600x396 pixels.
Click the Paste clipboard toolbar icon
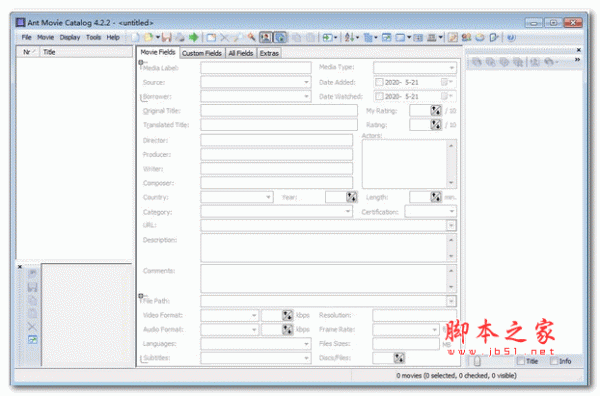310,37
